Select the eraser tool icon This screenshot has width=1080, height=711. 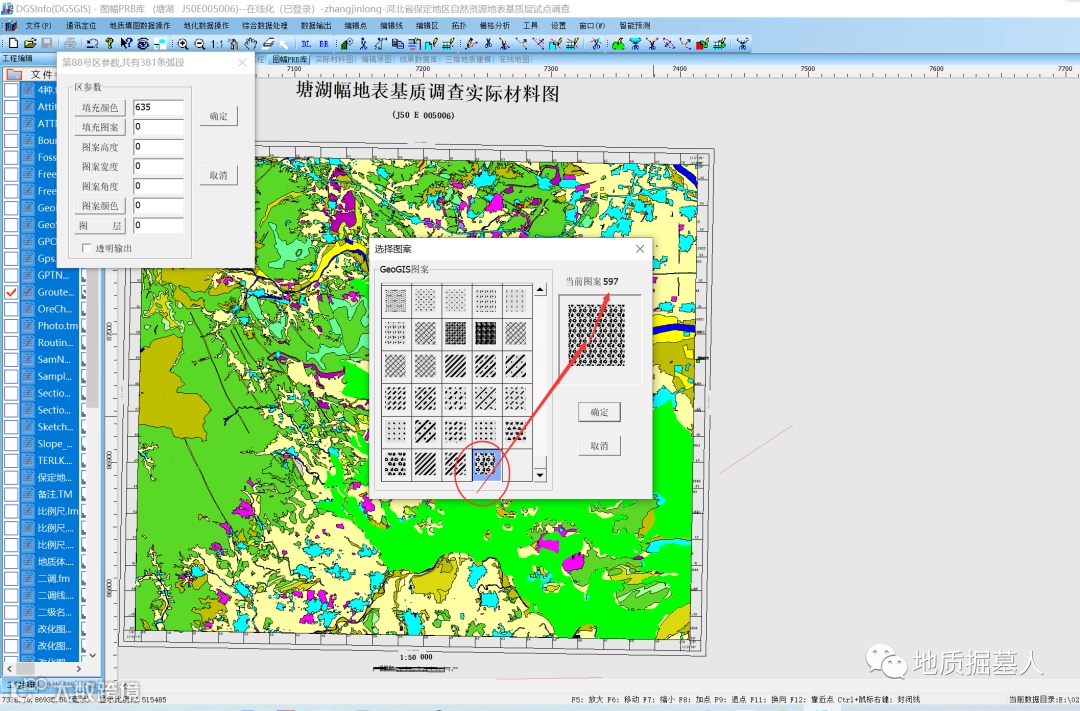tap(269, 43)
